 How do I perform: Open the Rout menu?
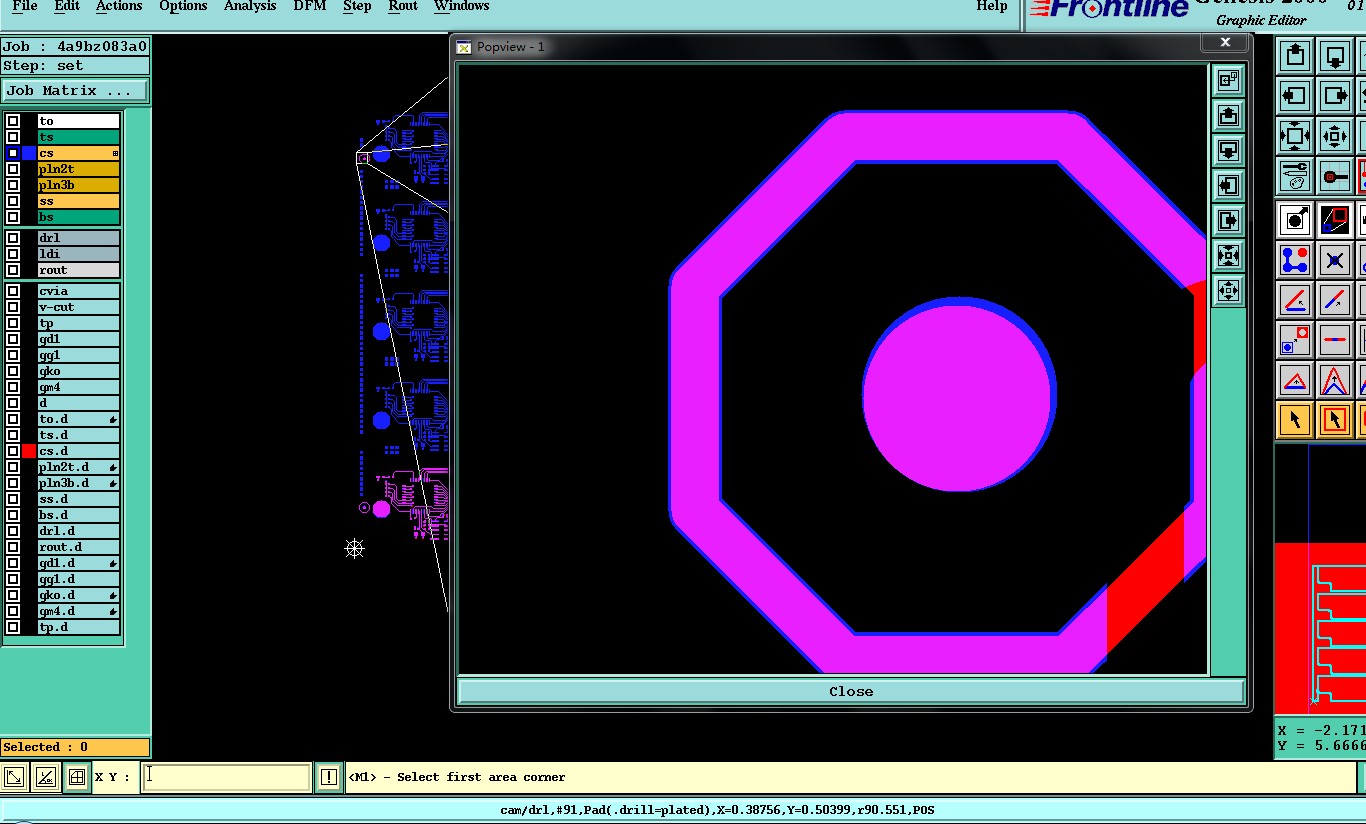pos(403,6)
